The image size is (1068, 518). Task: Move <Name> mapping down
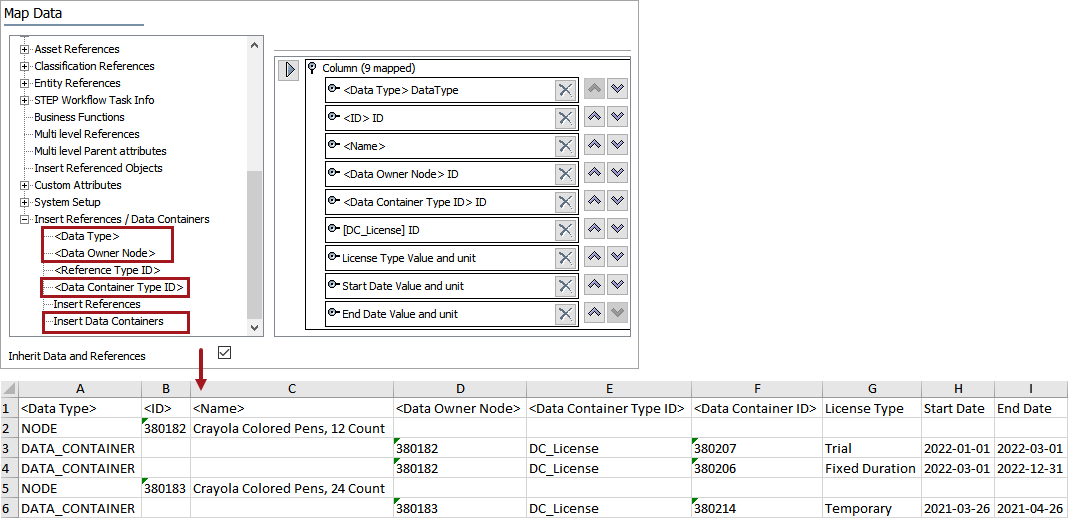point(617,145)
